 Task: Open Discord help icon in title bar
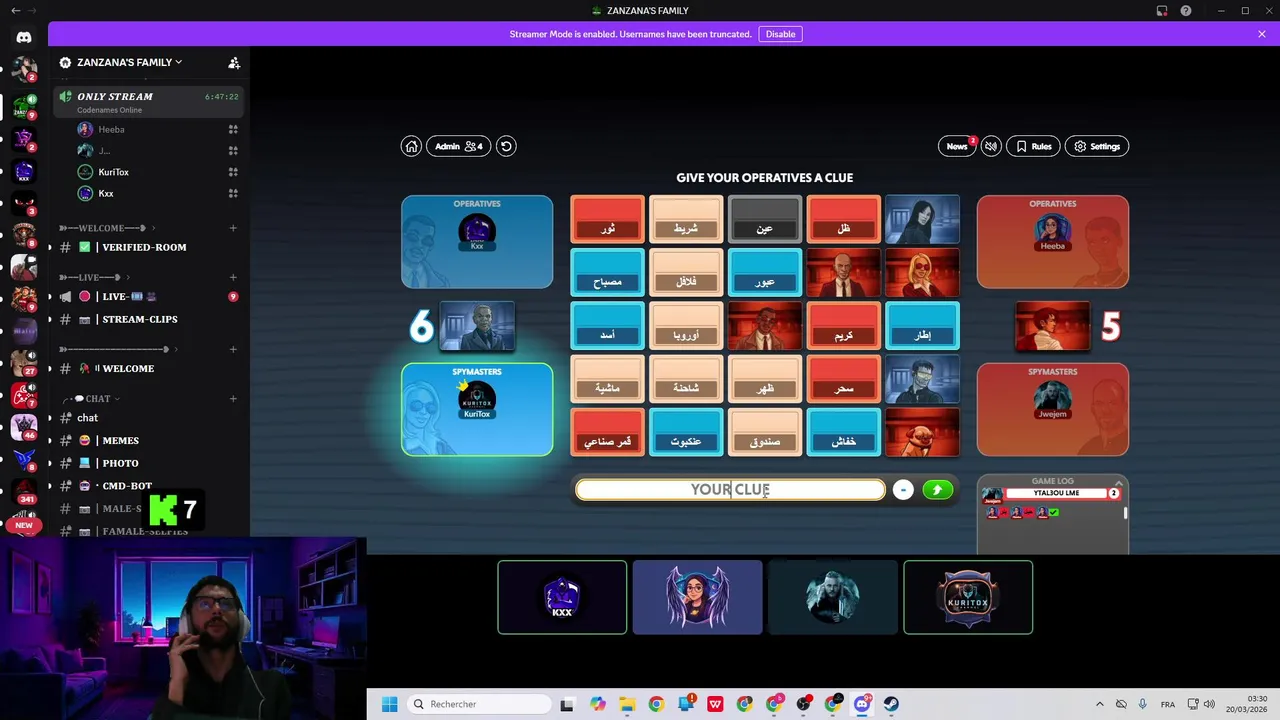pos(1186,10)
